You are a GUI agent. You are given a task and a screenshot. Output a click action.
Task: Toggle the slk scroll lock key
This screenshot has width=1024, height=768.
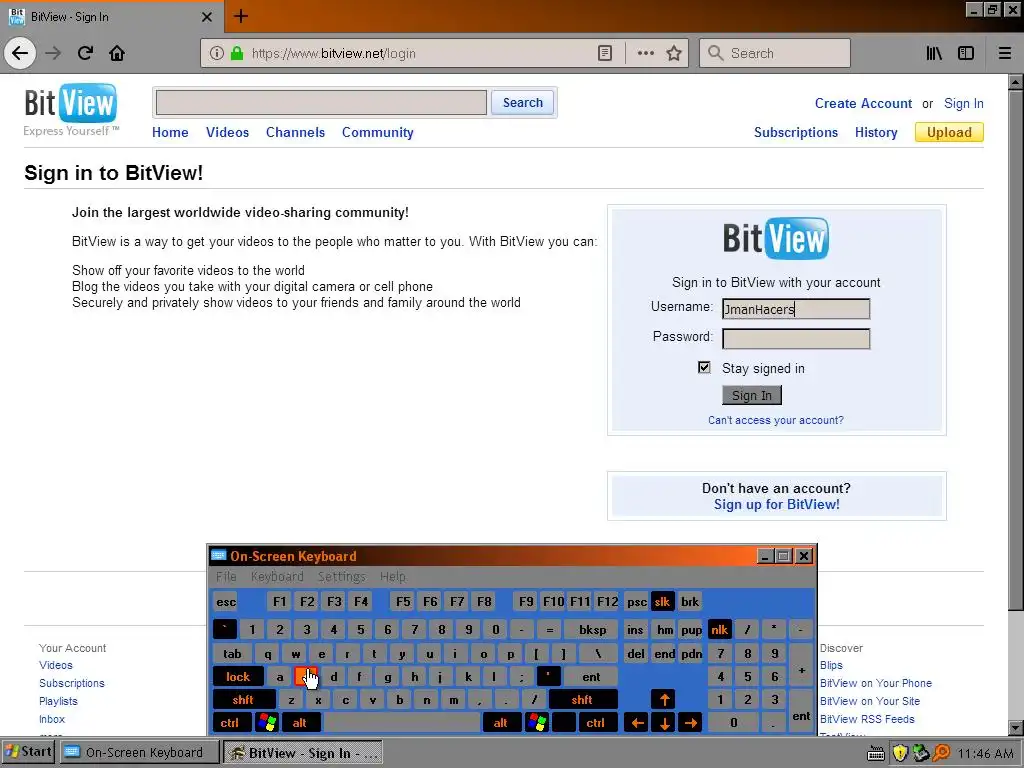pos(662,601)
